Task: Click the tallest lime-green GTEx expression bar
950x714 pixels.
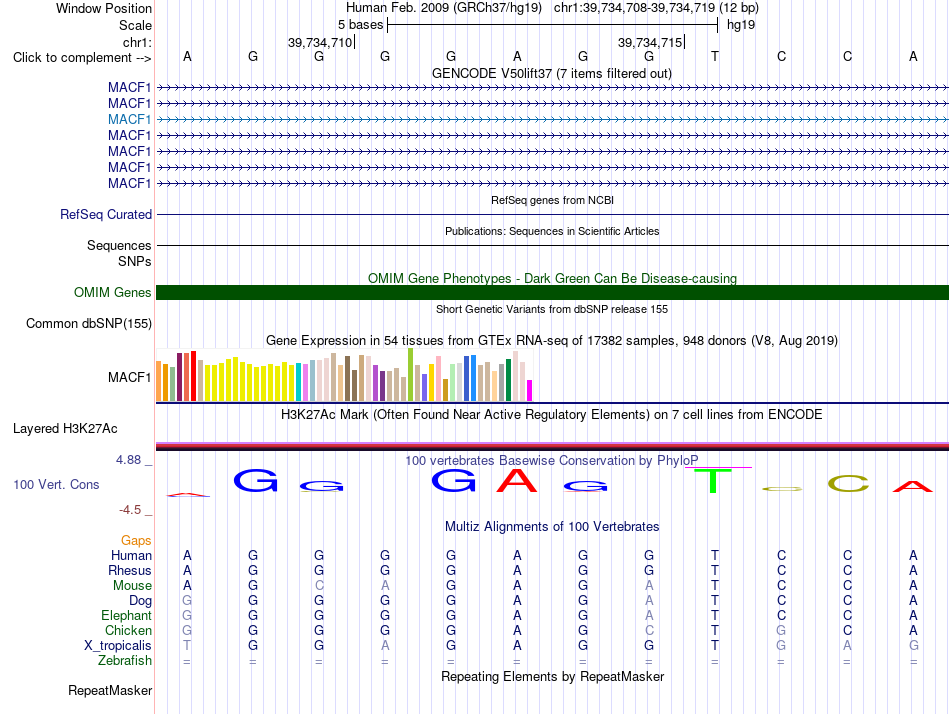Action: pos(410,375)
